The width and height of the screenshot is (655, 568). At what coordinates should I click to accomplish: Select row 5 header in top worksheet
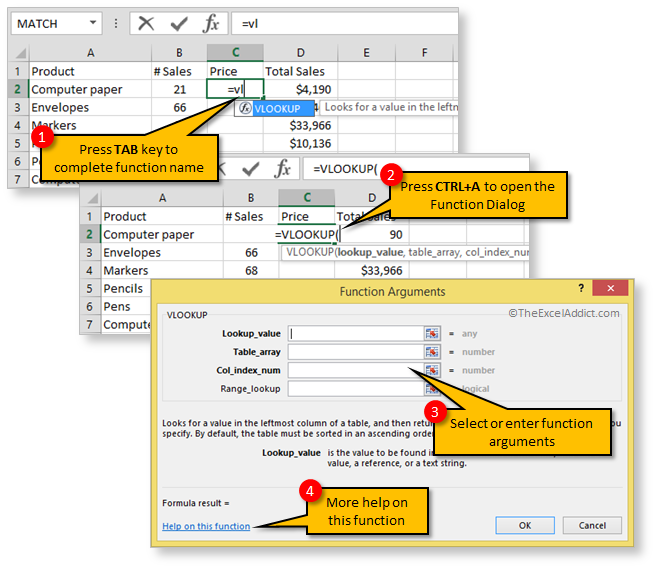coord(18,143)
